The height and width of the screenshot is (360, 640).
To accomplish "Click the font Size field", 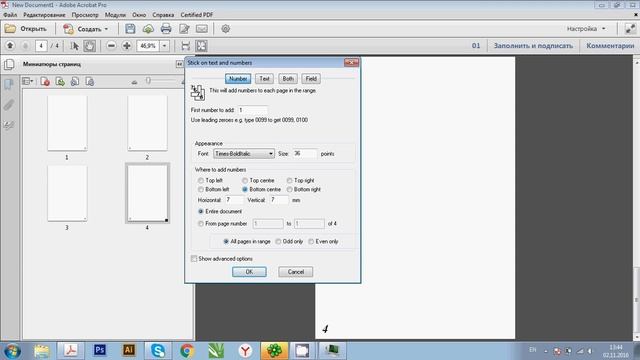I will [x=304, y=154].
